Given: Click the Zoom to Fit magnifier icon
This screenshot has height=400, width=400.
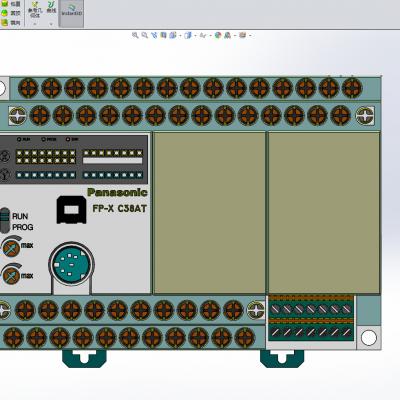Looking at the screenshot, I should pyautogui.click(x=135, y=35).
